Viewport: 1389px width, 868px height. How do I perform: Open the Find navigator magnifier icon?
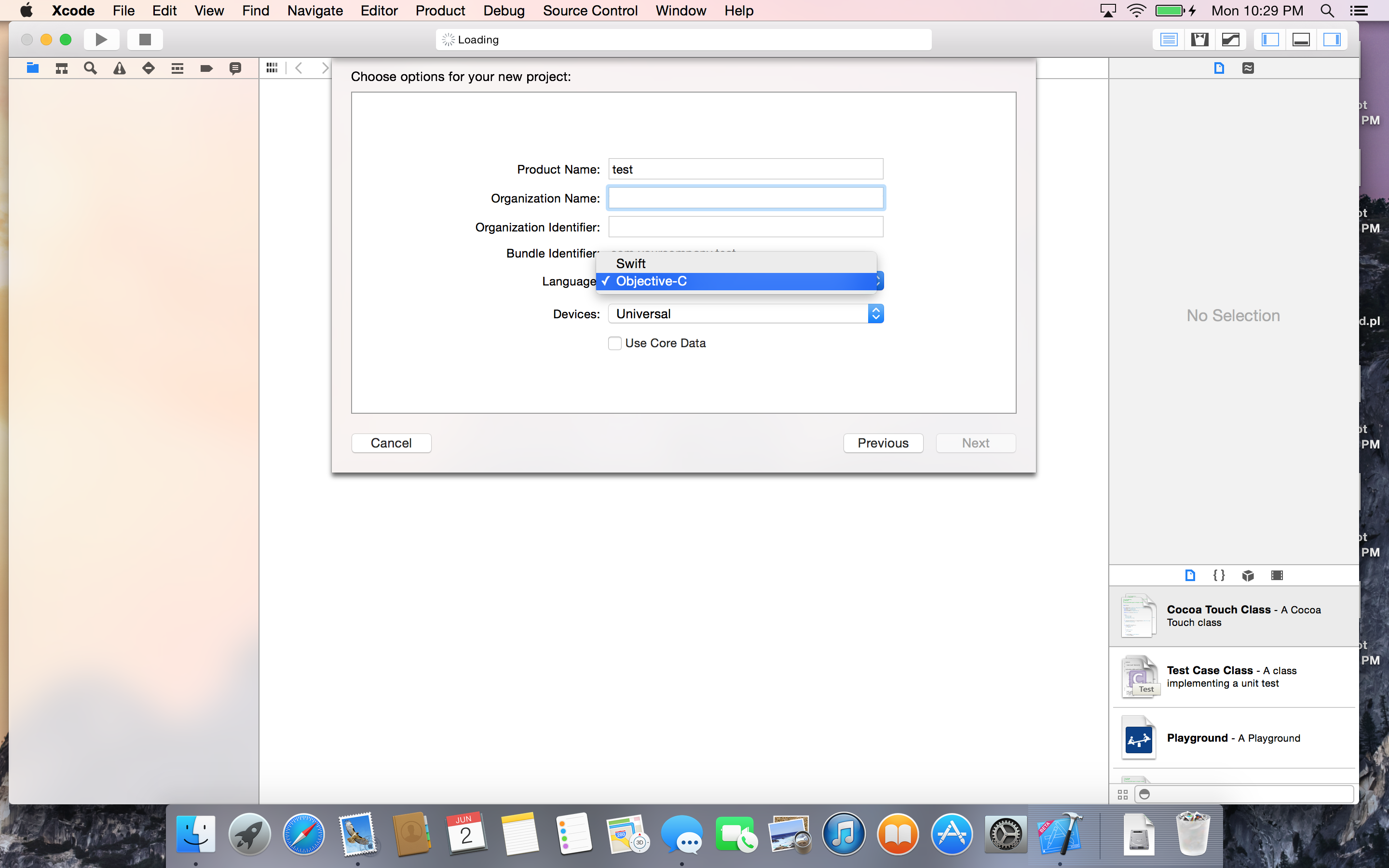coord(90,68)
